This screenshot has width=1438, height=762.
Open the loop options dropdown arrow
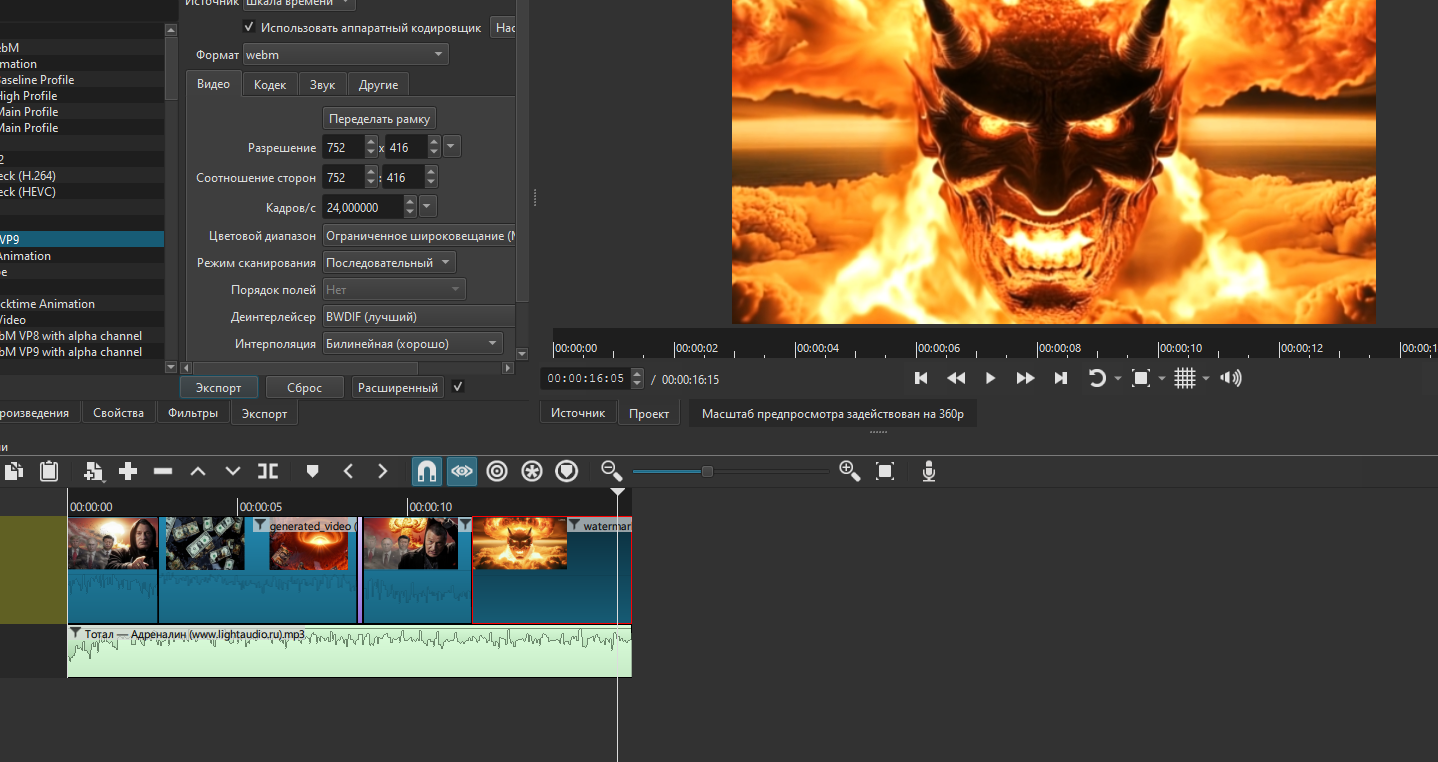[1118, 379]
